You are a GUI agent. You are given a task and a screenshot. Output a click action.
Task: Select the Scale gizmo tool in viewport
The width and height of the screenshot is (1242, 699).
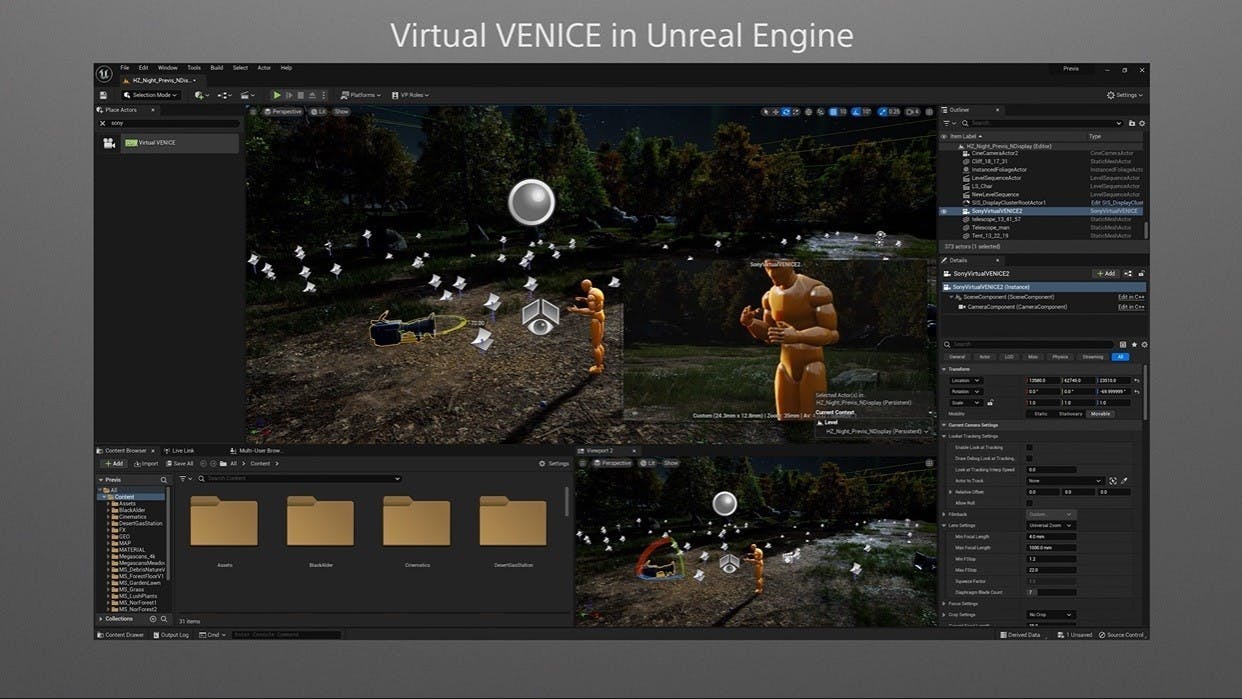(x=796, y=112)
